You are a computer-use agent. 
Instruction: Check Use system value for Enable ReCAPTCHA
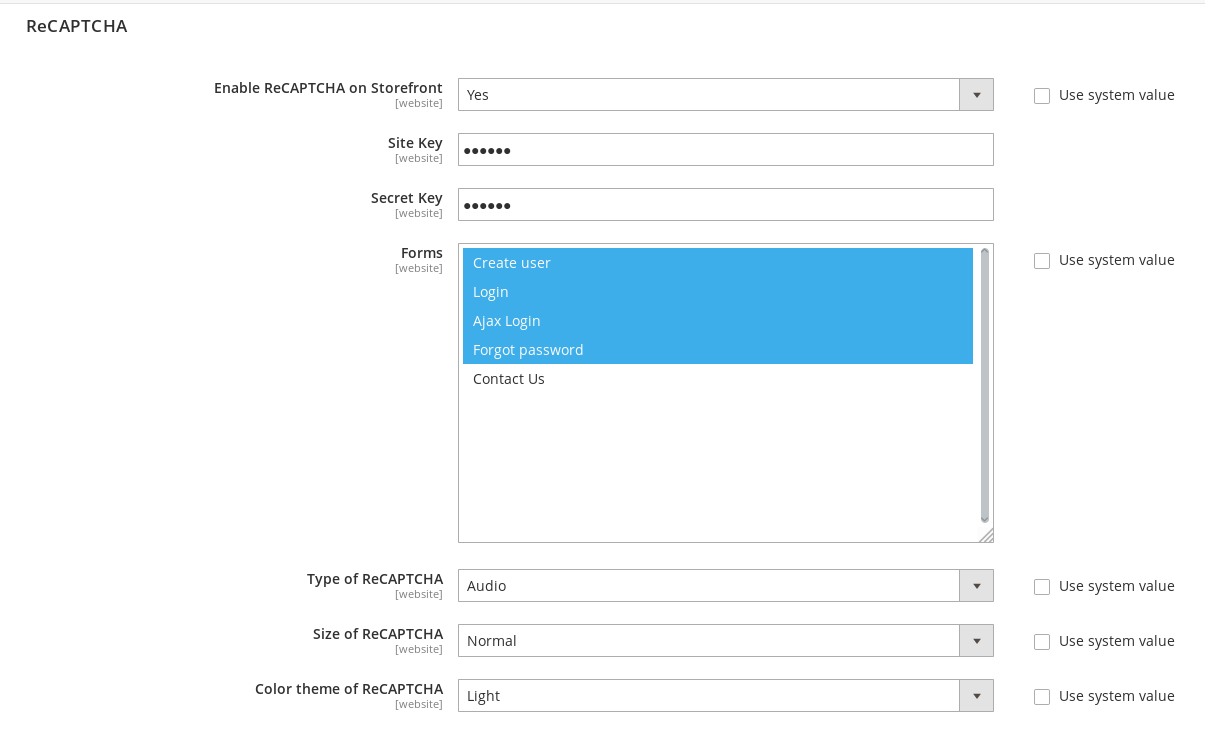coord(1042,96)
